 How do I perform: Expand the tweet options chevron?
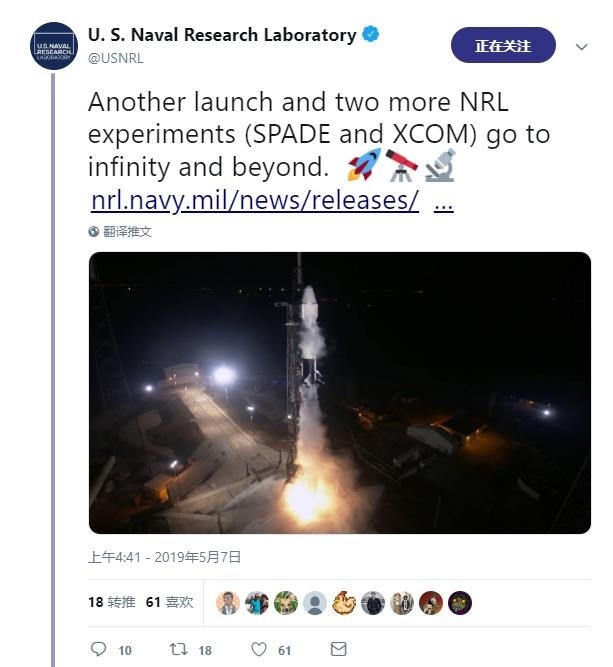tap(582, 47)
